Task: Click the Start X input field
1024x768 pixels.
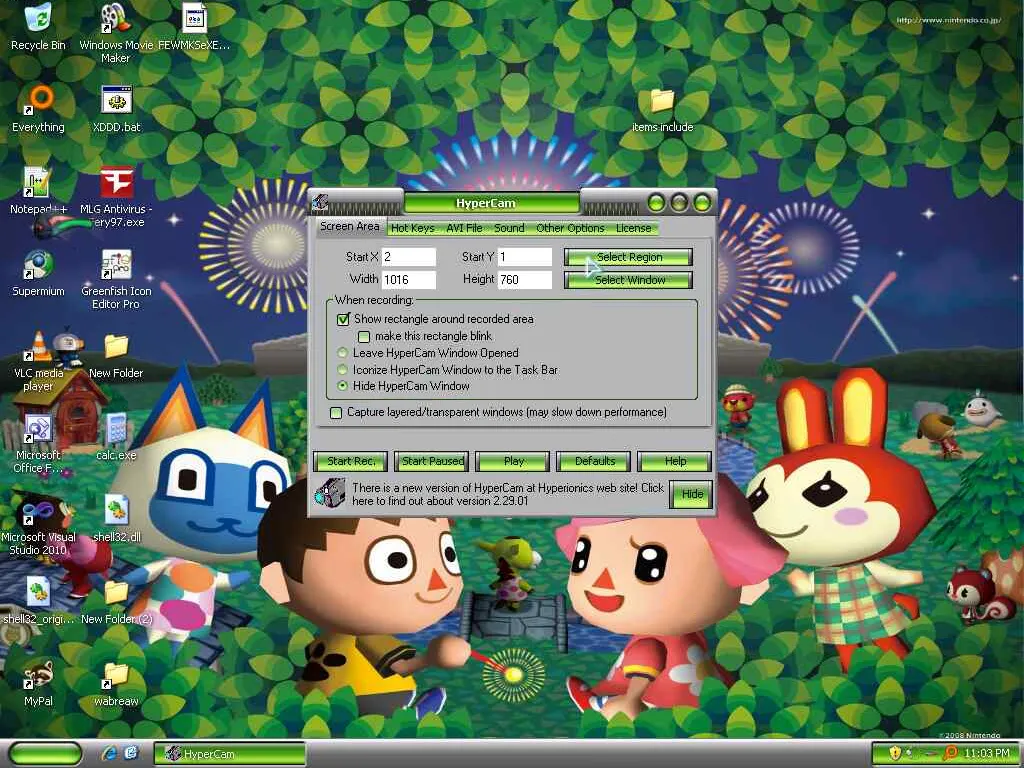Action: (409, 257)
